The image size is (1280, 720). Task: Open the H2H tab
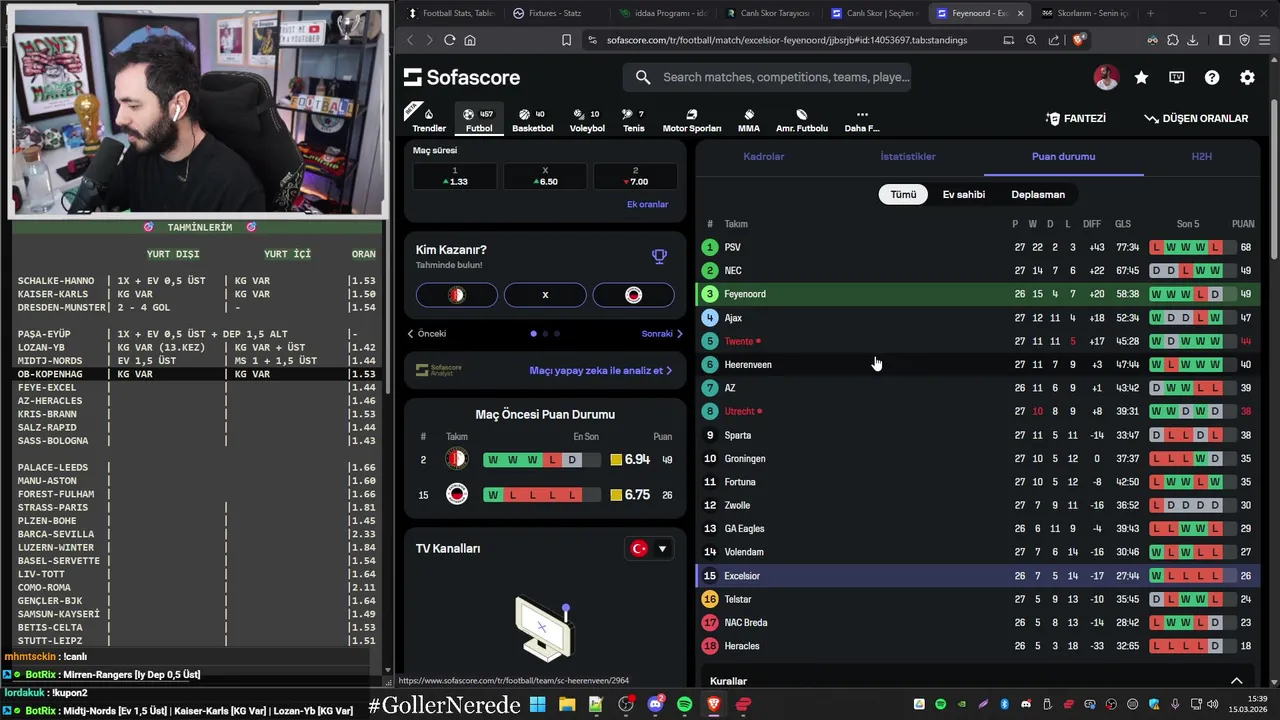click(x=1201, y=156)
